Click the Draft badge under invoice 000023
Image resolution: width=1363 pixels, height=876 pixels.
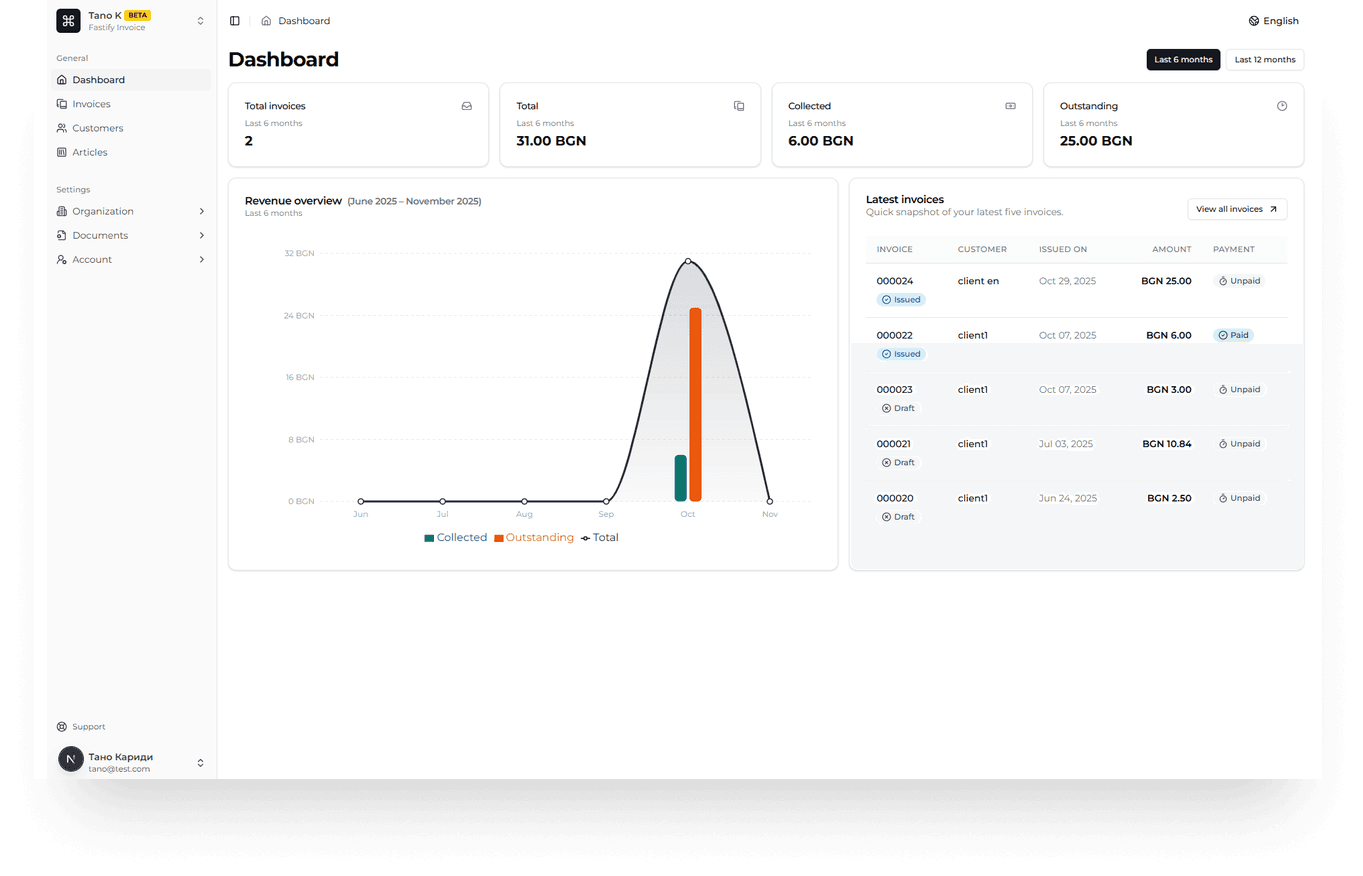tap(898, 408)
